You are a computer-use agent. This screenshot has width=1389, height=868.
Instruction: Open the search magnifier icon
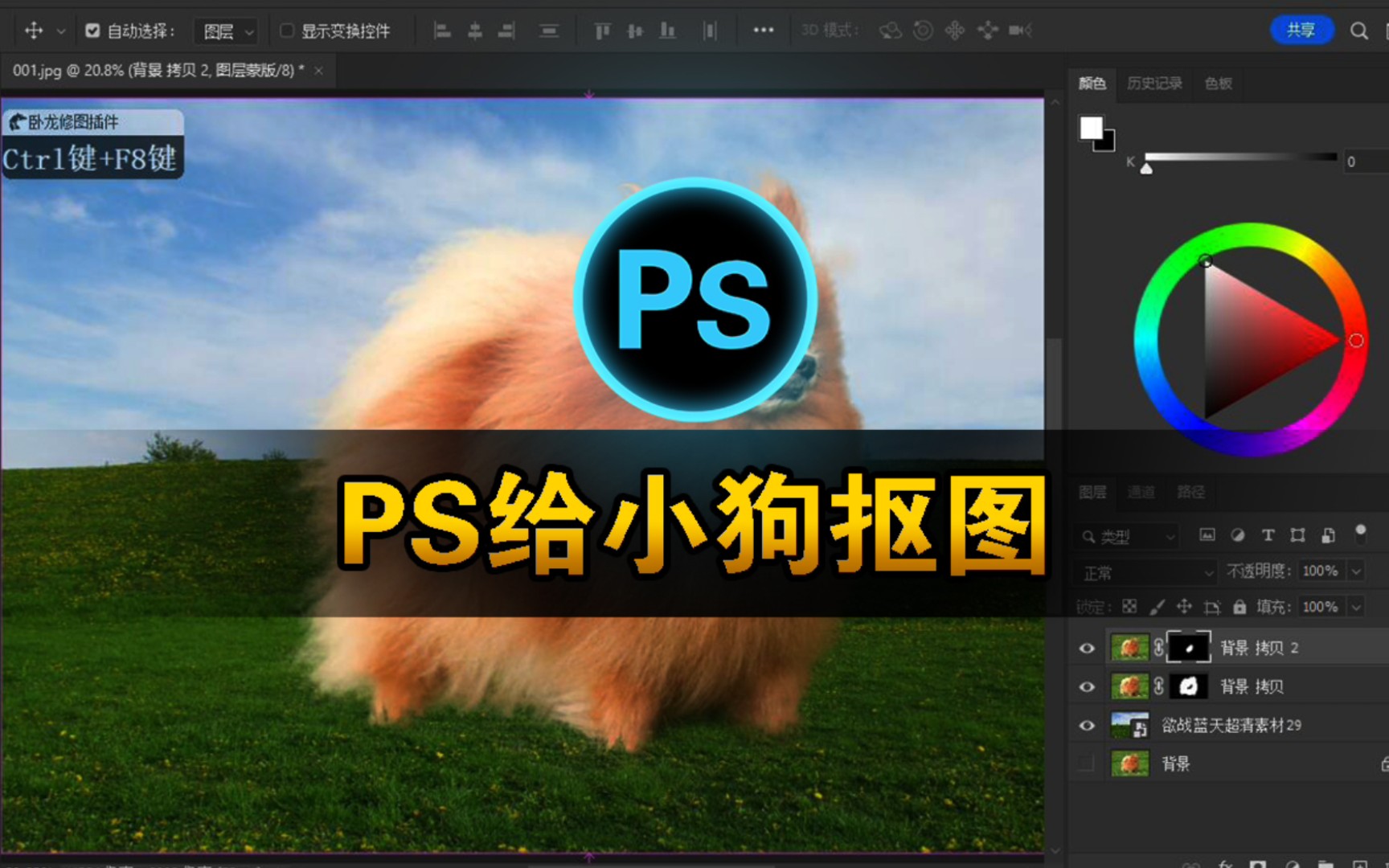pos(1359,31)
